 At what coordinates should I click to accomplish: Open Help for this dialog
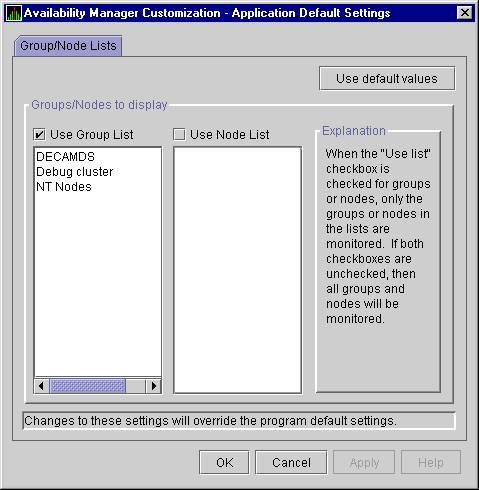click(x=431, y=462)
